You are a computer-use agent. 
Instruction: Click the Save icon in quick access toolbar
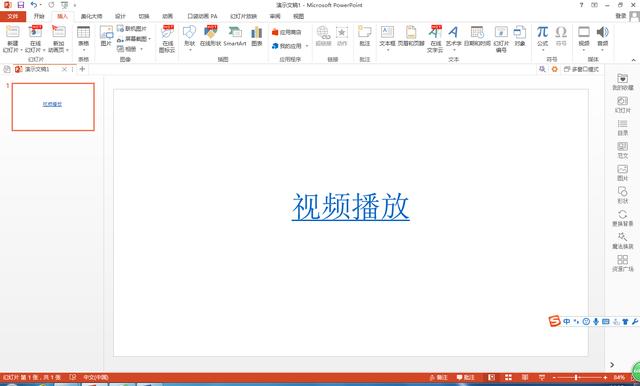(x=21, y=5)
